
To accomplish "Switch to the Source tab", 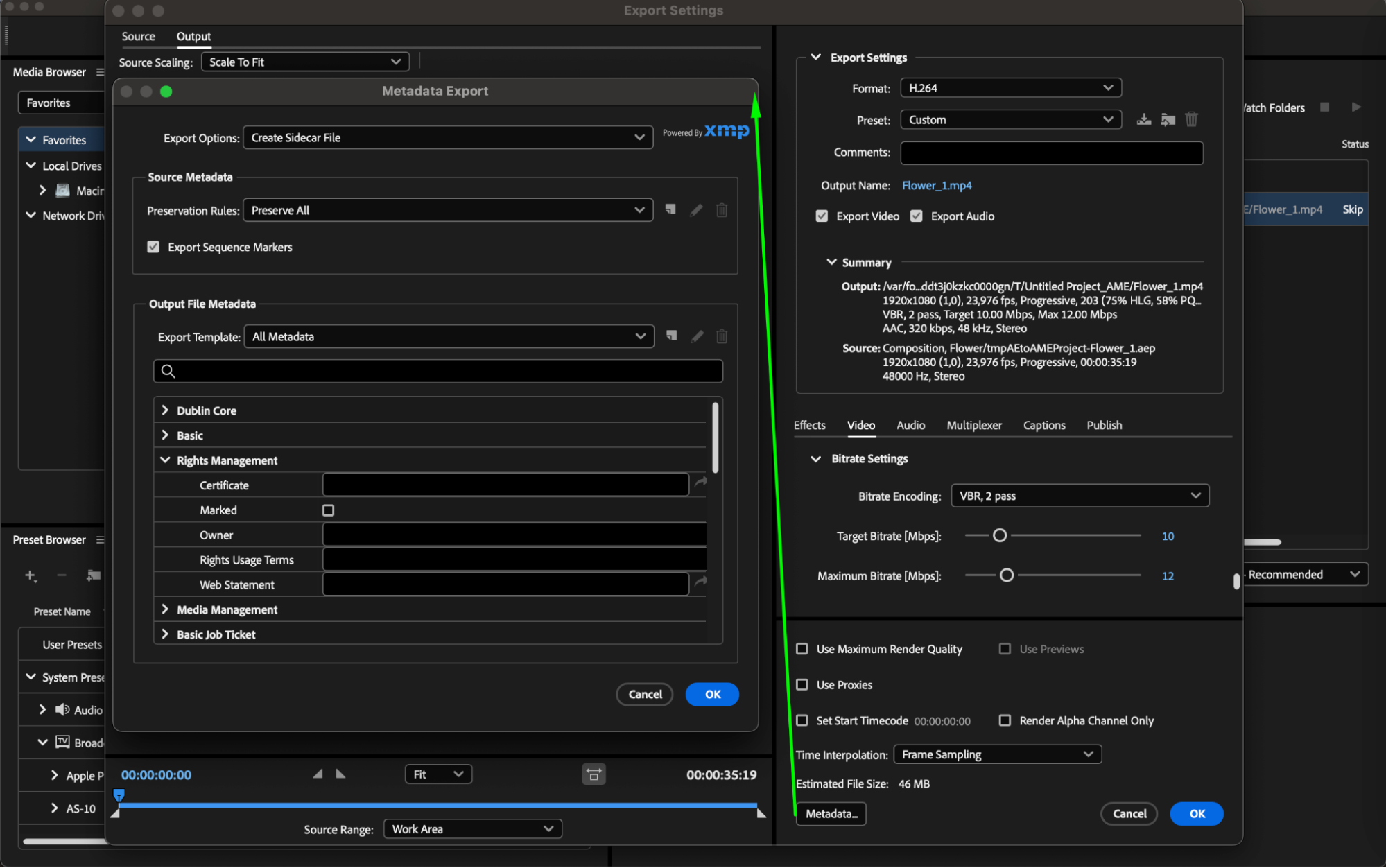I will point(138,36).
